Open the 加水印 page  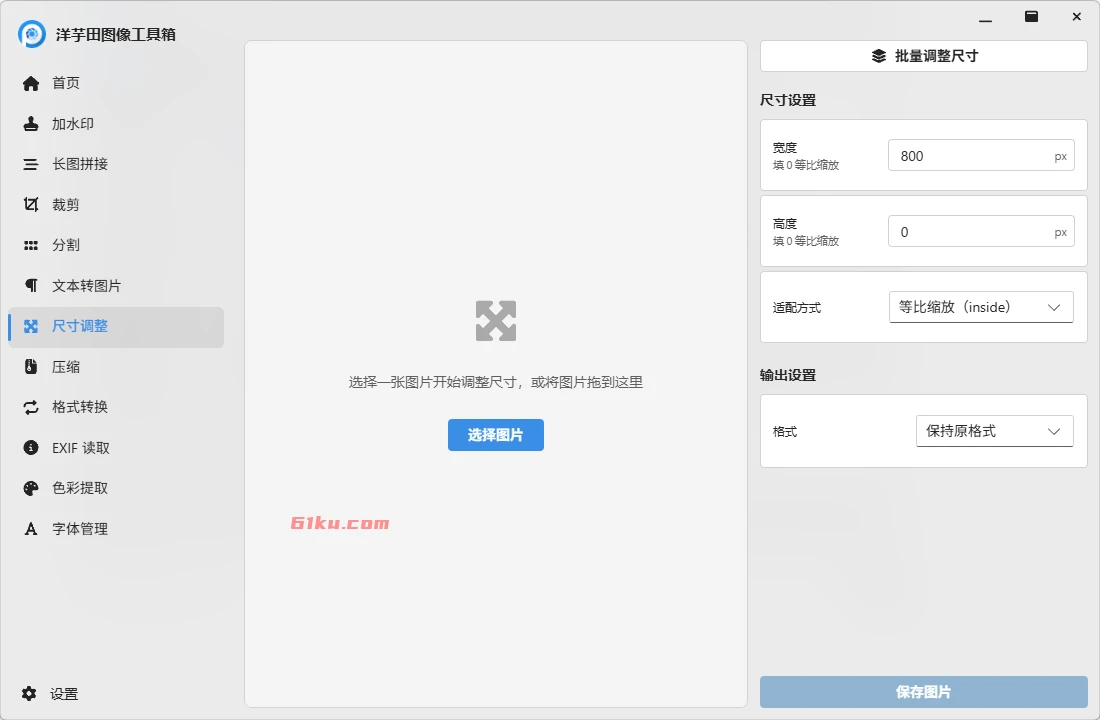click(x=116, y=124)
